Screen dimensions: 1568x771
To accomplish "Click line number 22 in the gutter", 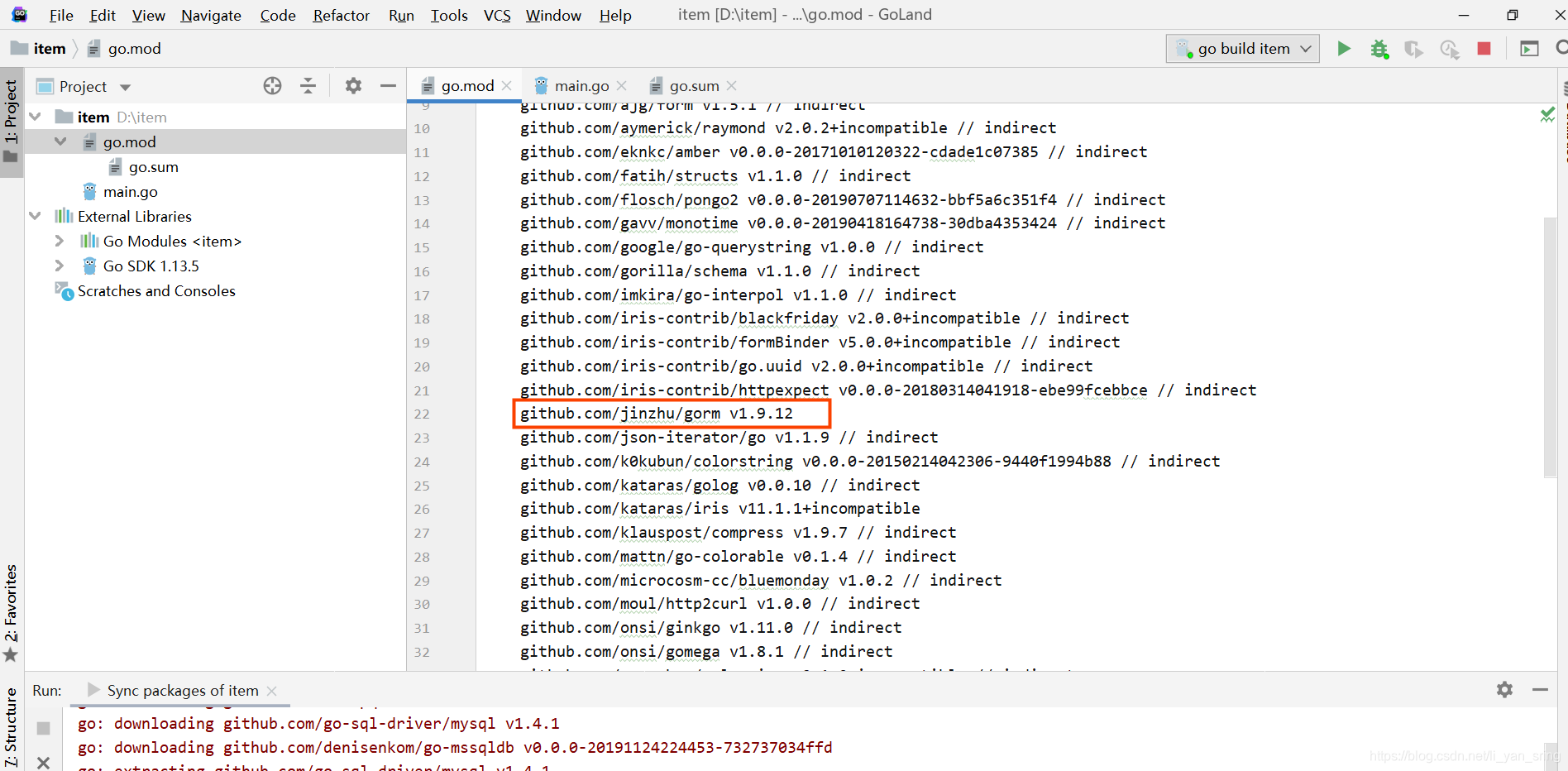I will pos(422,414).
